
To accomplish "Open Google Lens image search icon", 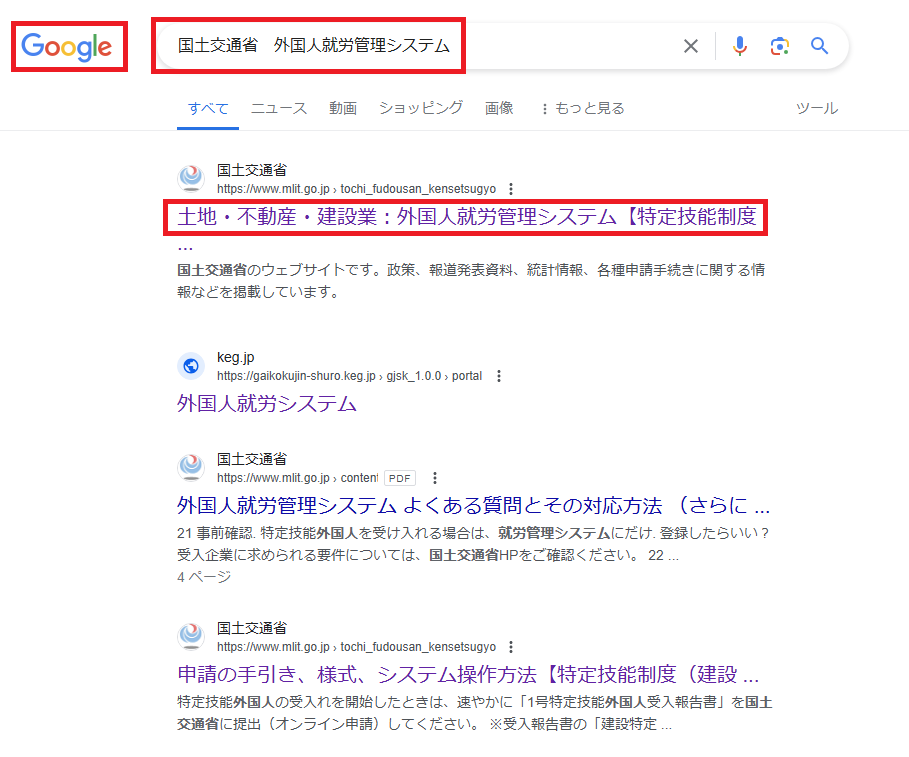I will pos(780,46).
